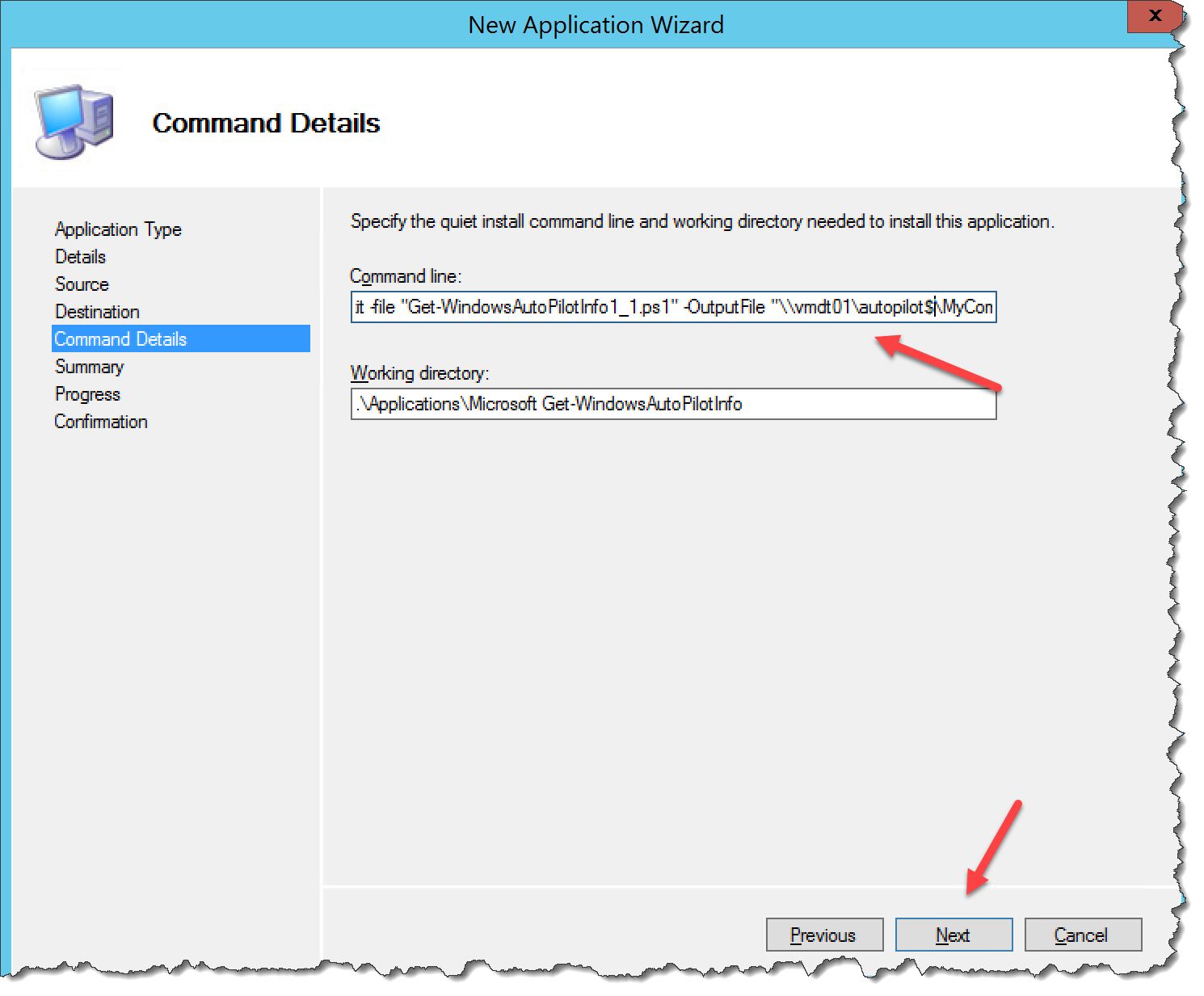
Task: Select Destination in the wizard steps
Action: 96,312
